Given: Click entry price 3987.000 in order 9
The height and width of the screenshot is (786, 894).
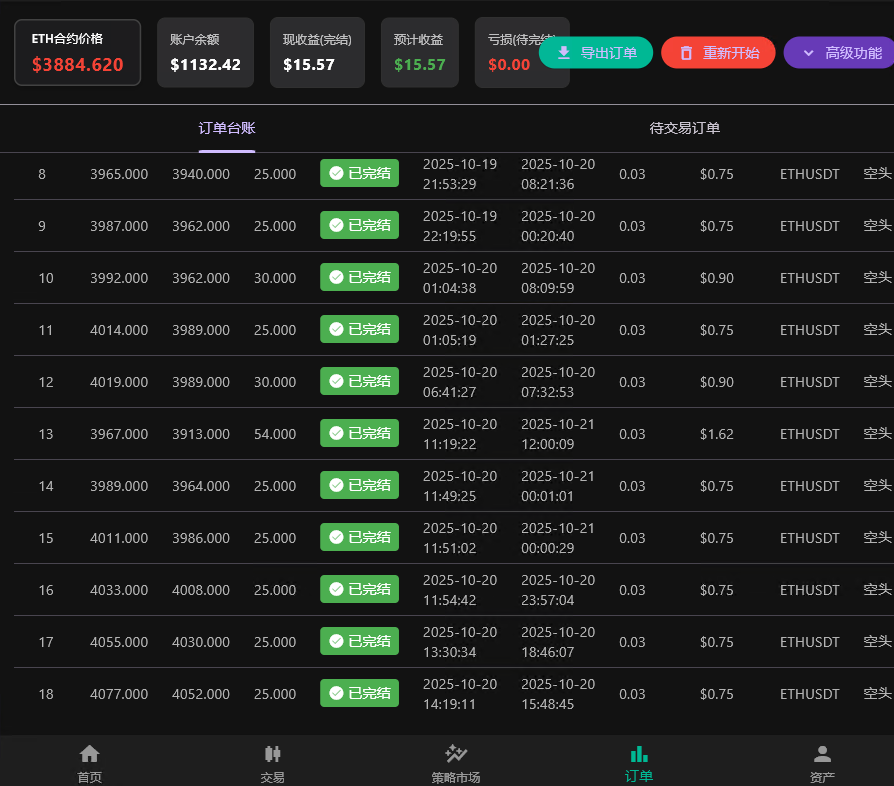Looking at the screenshot, I should pos(119,226).
